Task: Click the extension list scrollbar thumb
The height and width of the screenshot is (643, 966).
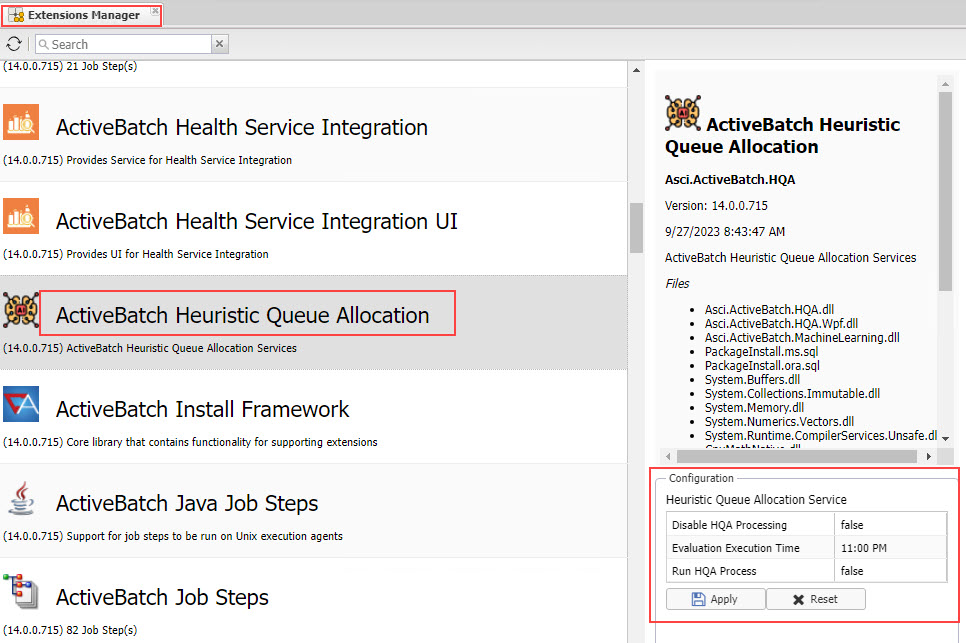Action: coord(636,228)
